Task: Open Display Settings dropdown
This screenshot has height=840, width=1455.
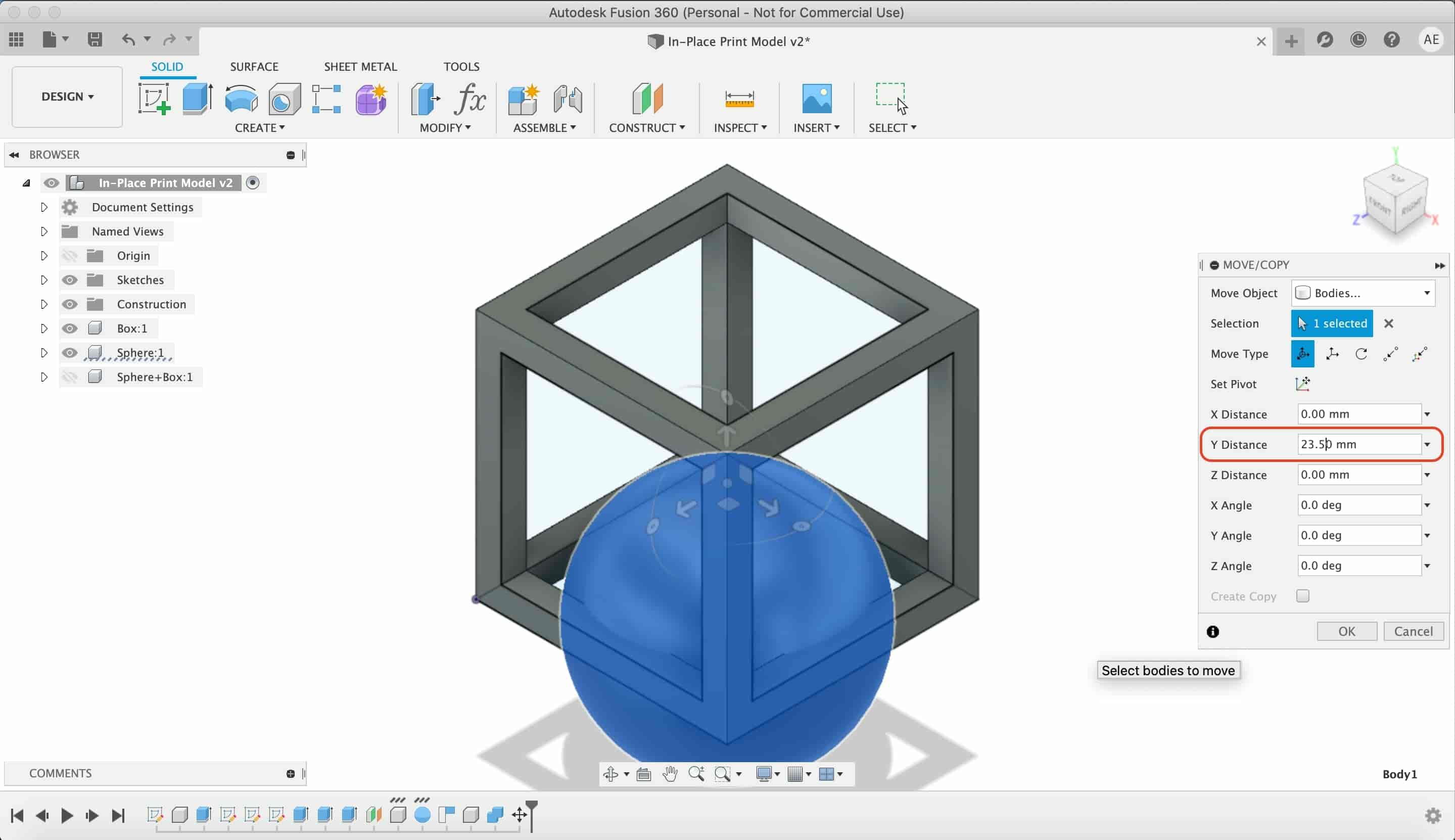Action: (x=768, y=774)
